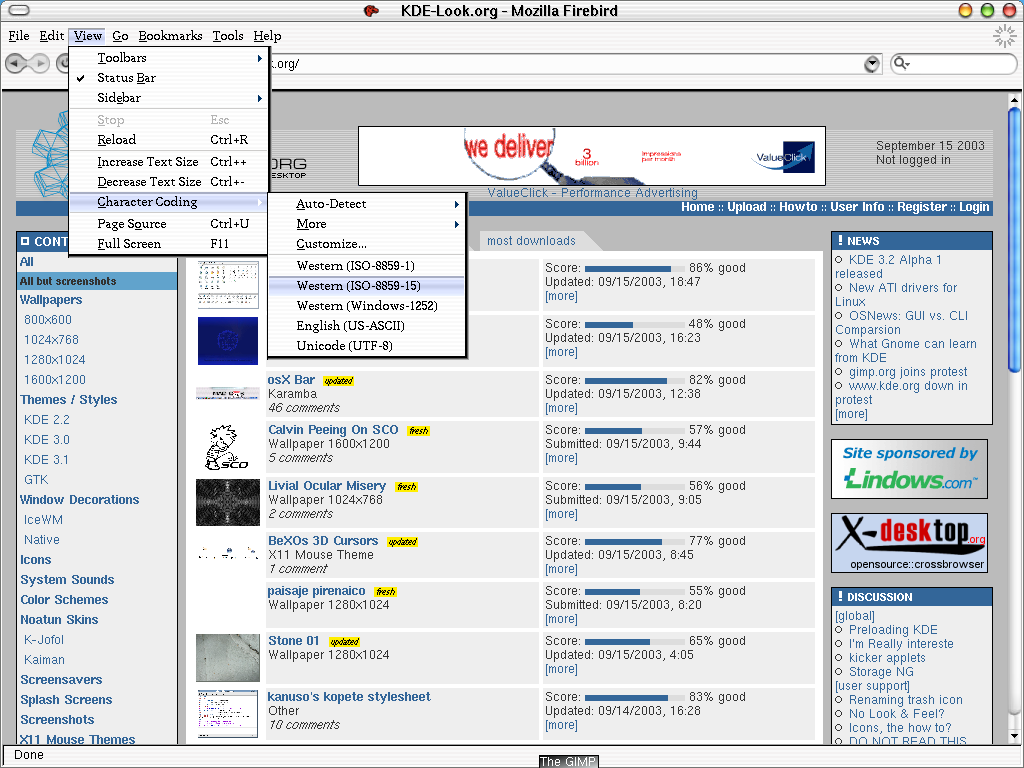The height and width of the screenshot is (768, 1024).
Task: Choose Customize... in Character Coding submenu
Action: 367,244
